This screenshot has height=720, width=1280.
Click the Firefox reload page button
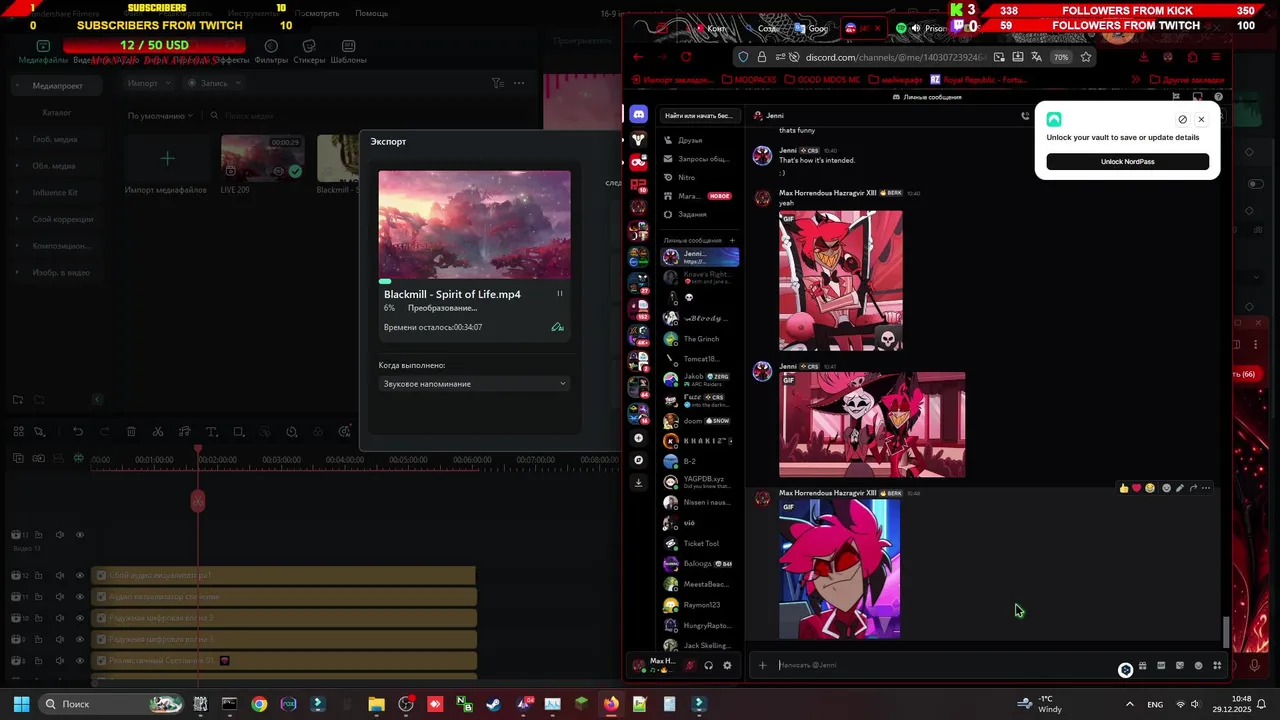click(686, 57)
